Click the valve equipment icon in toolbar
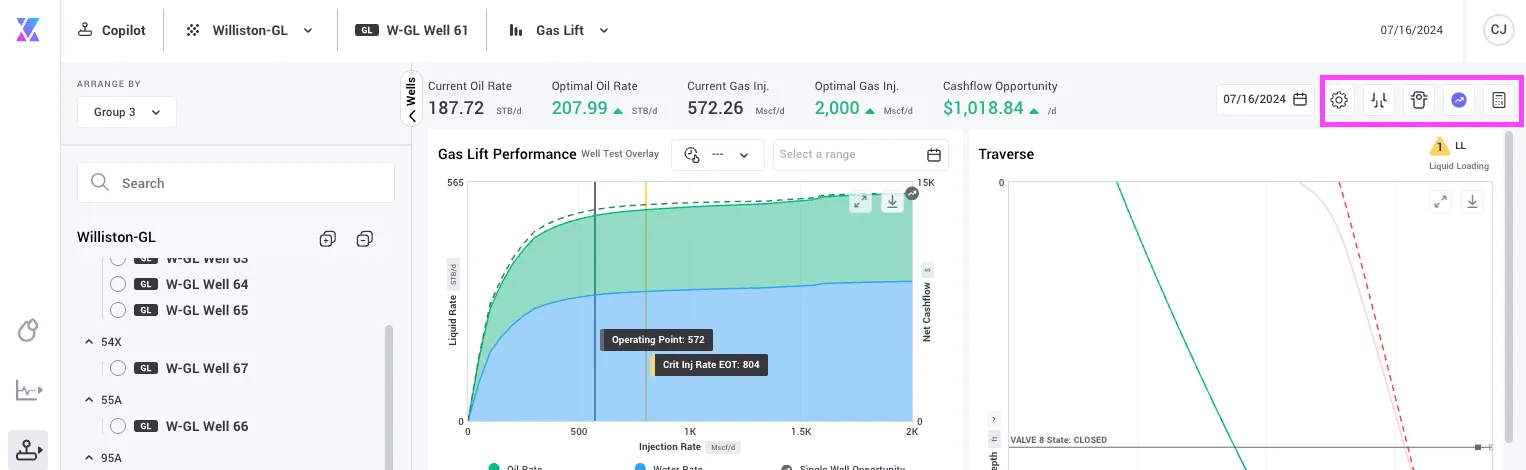 1419,100
